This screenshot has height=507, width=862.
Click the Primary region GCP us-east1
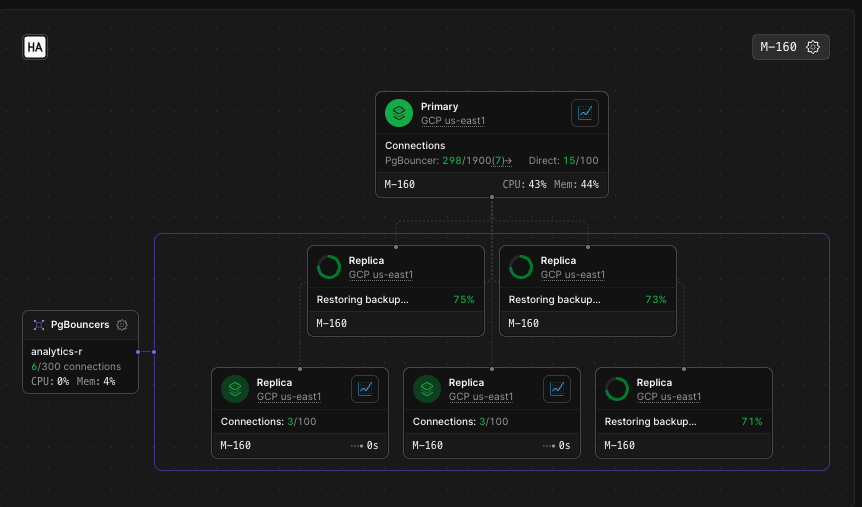click(452, 120)
